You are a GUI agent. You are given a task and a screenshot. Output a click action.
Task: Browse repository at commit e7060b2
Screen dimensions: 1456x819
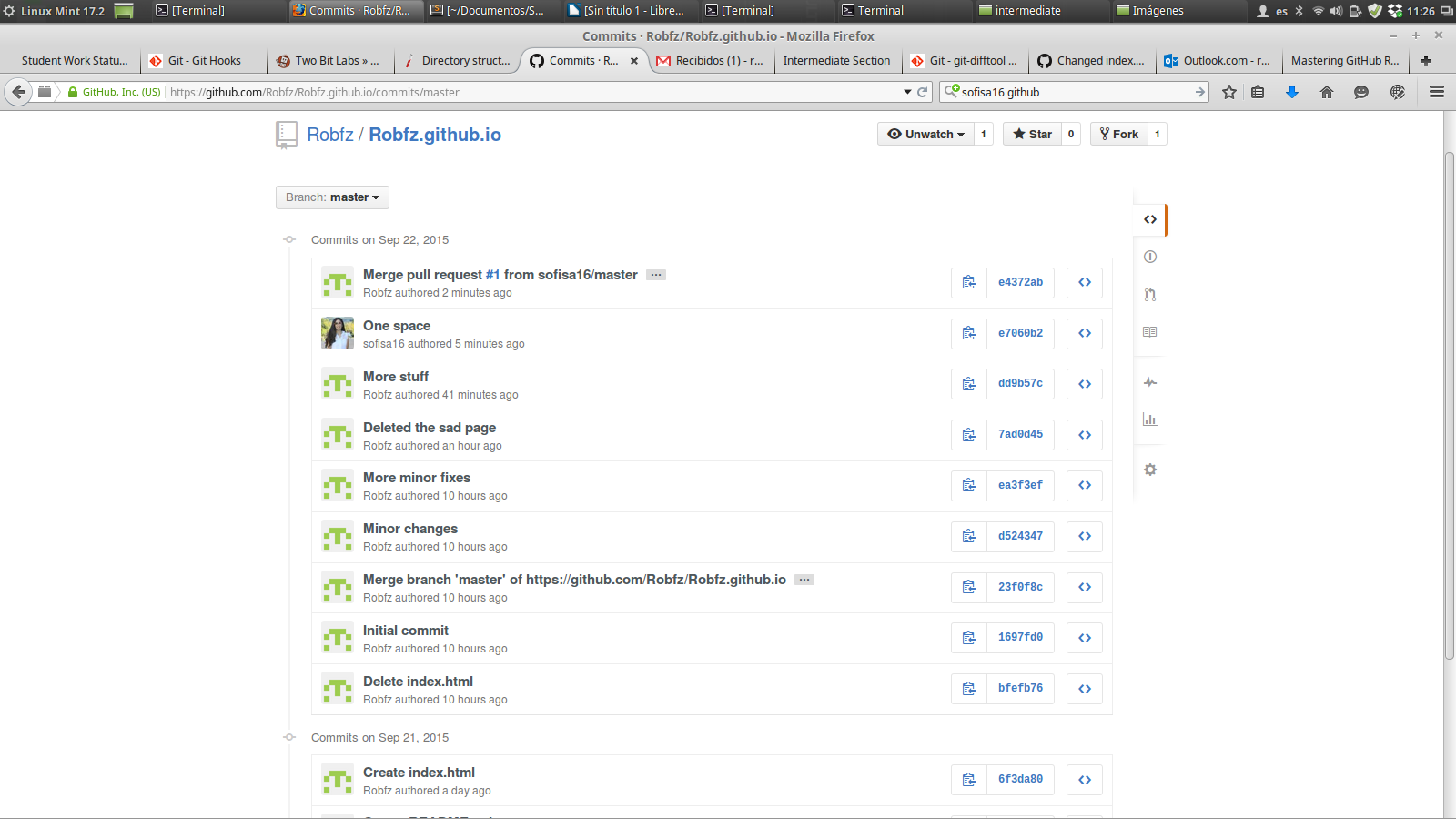(x=1085, y=333)
